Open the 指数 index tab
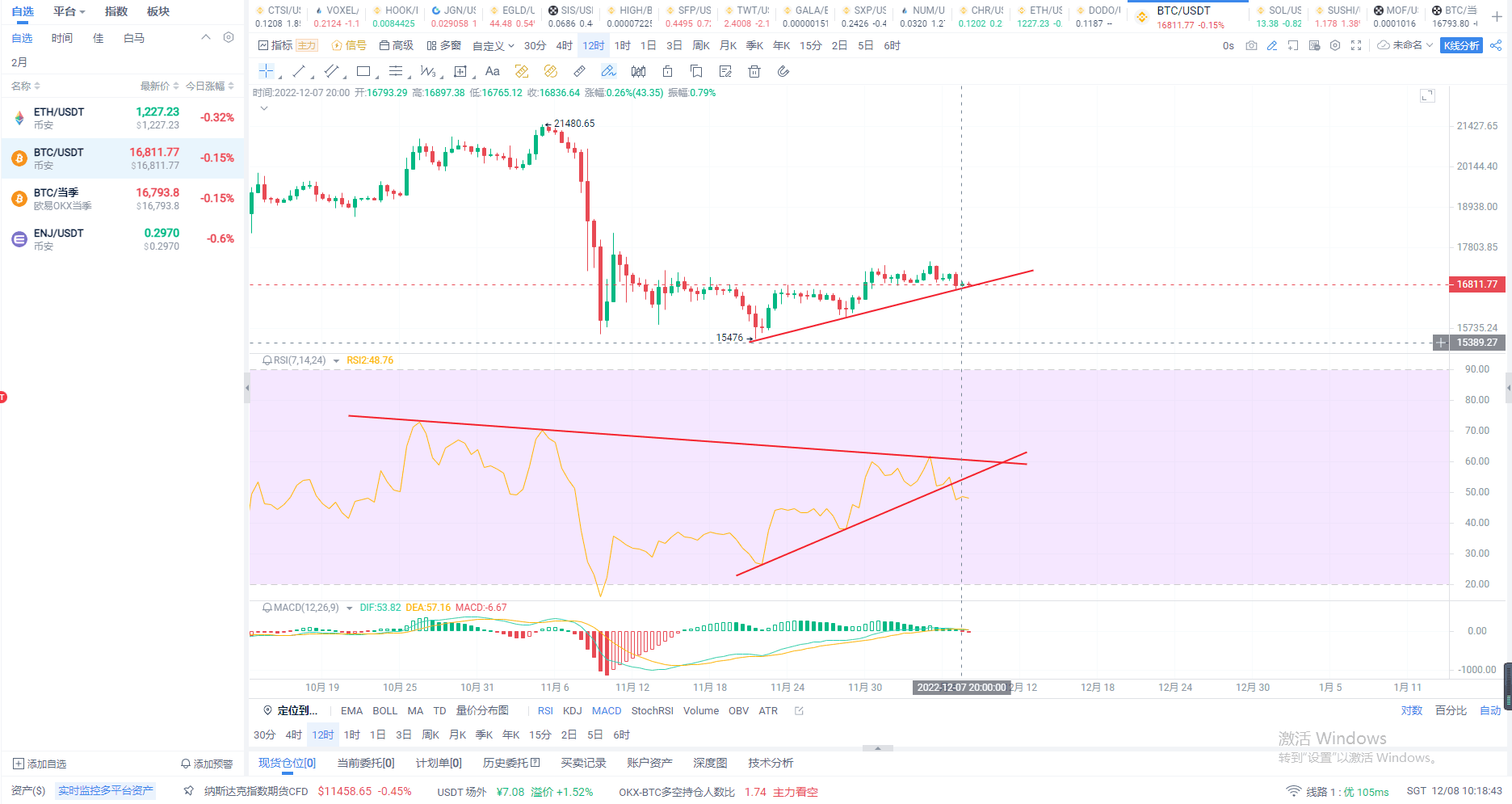The image size is (1512, 804). (116, 11)
